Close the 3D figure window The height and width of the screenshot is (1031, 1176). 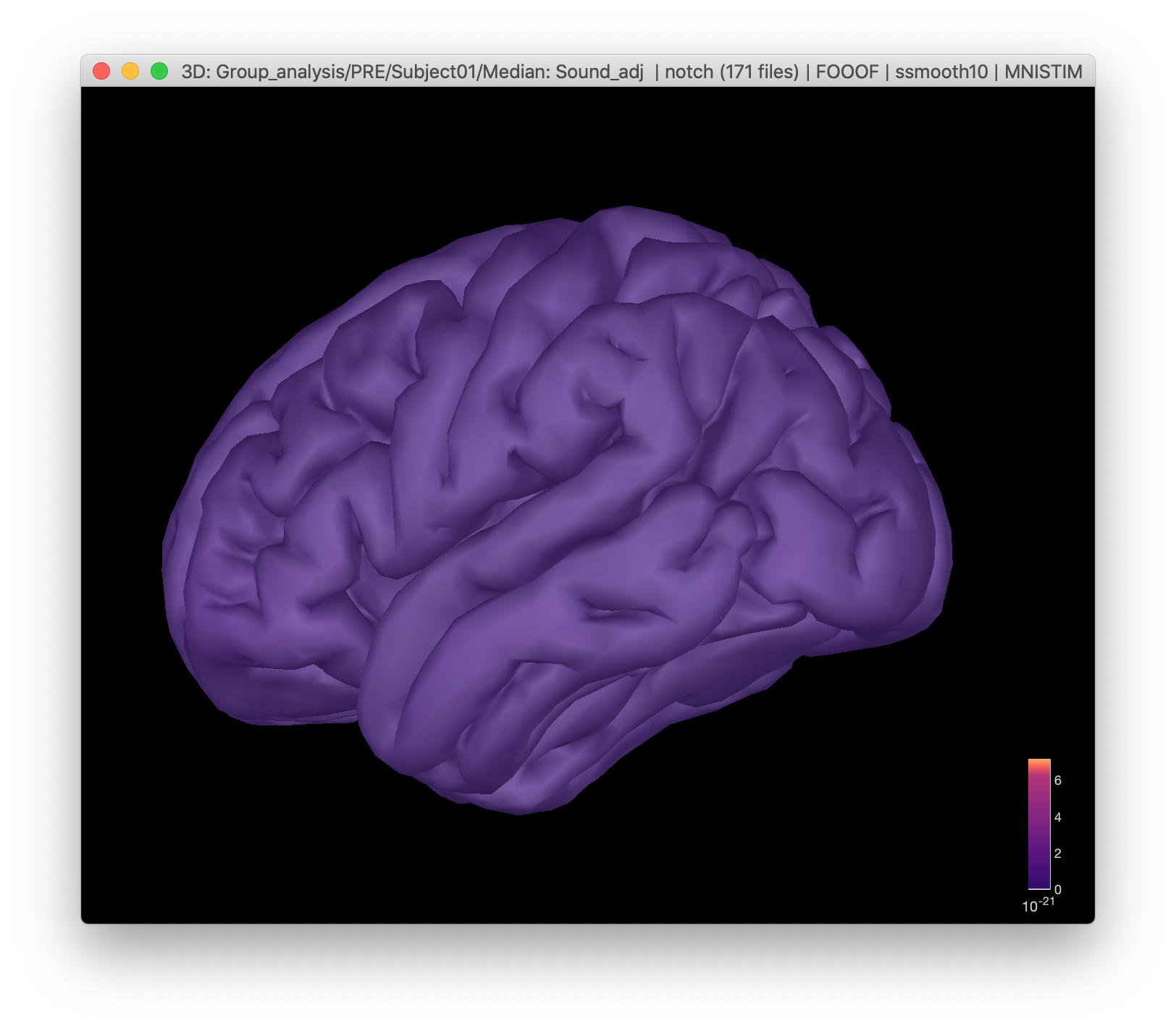click(101, 71)
